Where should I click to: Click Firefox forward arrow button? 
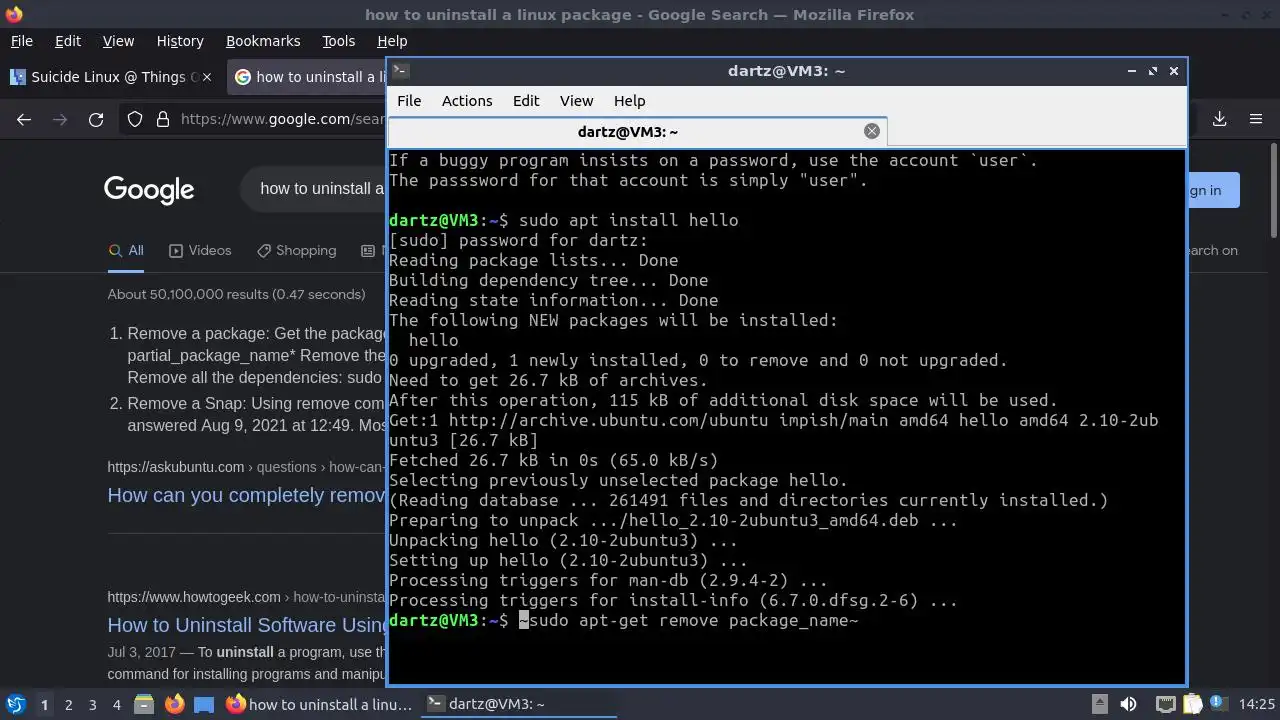click(x=60, y=119)
